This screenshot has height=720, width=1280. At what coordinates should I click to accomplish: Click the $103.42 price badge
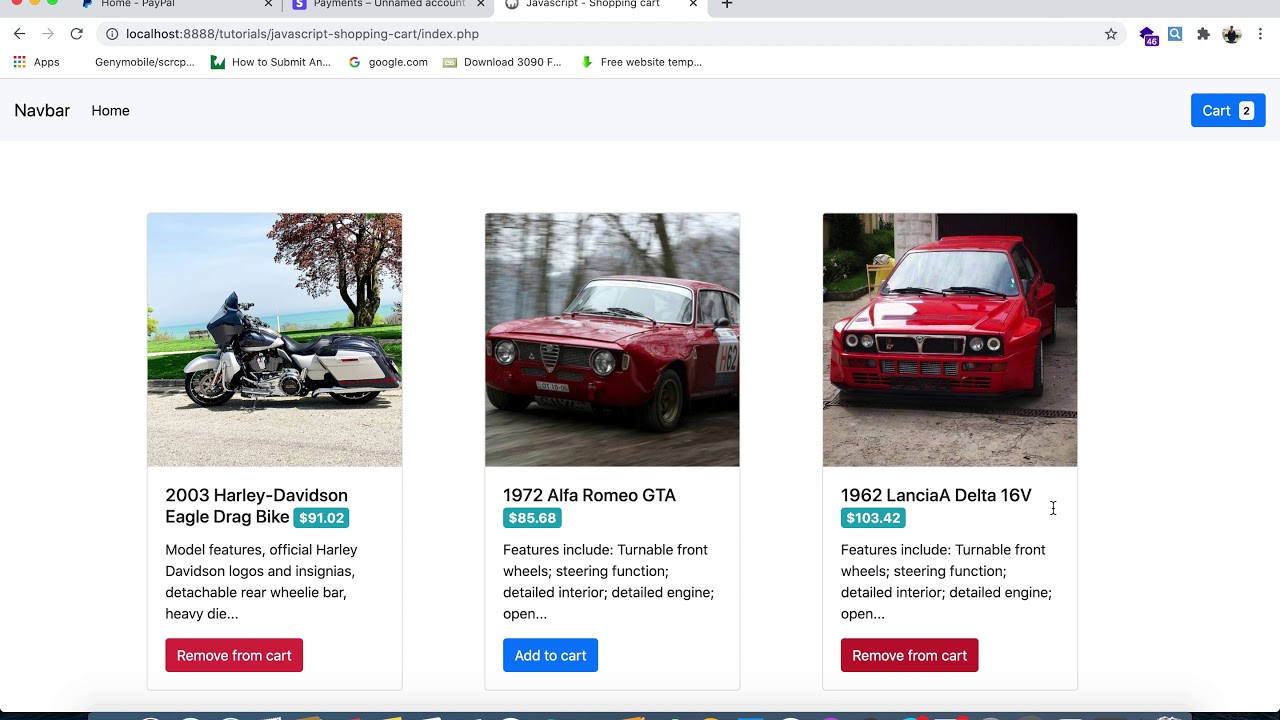873,518
